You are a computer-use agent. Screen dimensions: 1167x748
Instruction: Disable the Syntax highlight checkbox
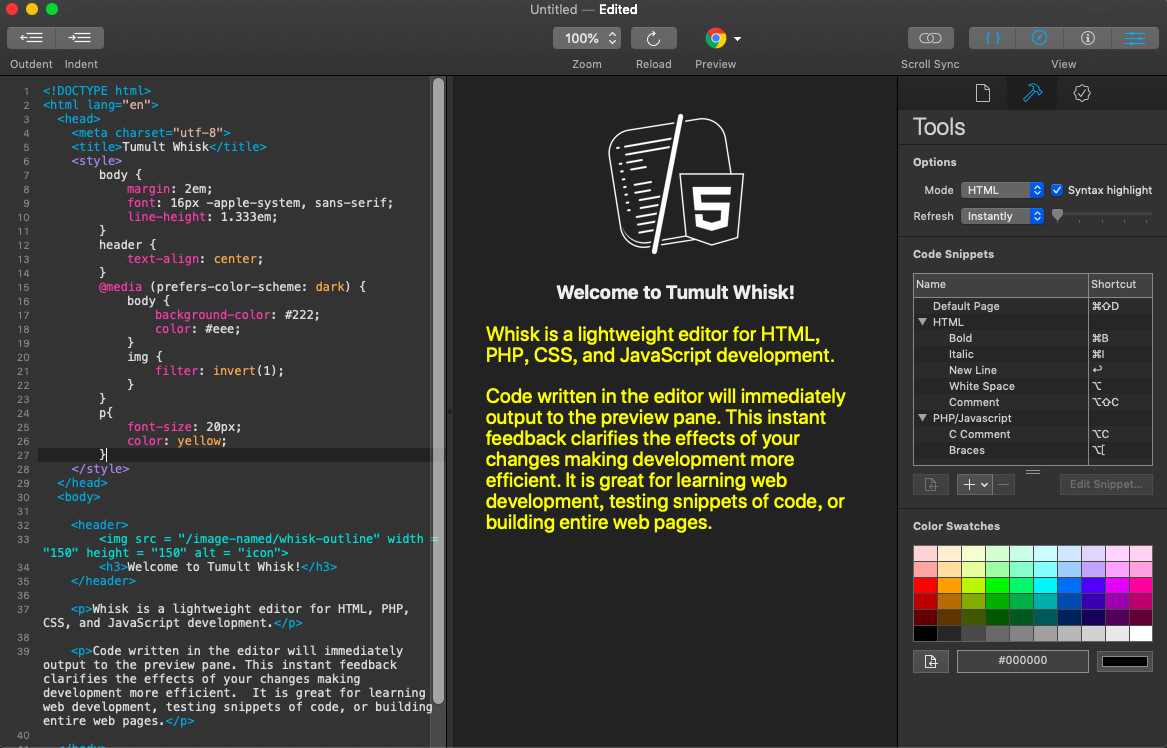[1056, 189]
